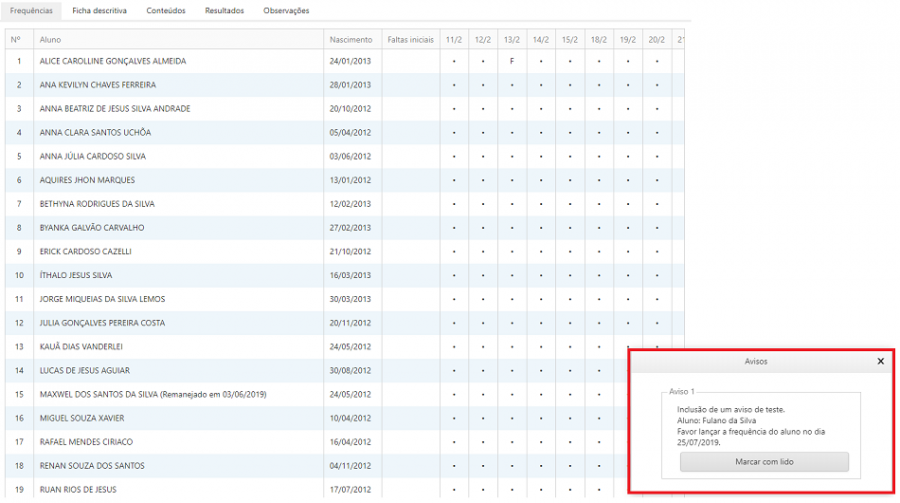Close the Avisos popup with X
The width and height of the screenshot is (900, 503).
(x=880, y=361)
